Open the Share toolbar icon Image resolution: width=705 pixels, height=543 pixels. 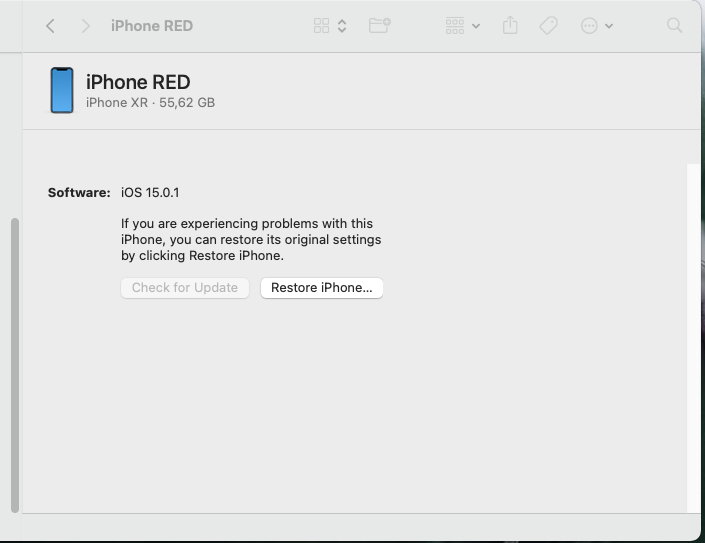(510, 25)
